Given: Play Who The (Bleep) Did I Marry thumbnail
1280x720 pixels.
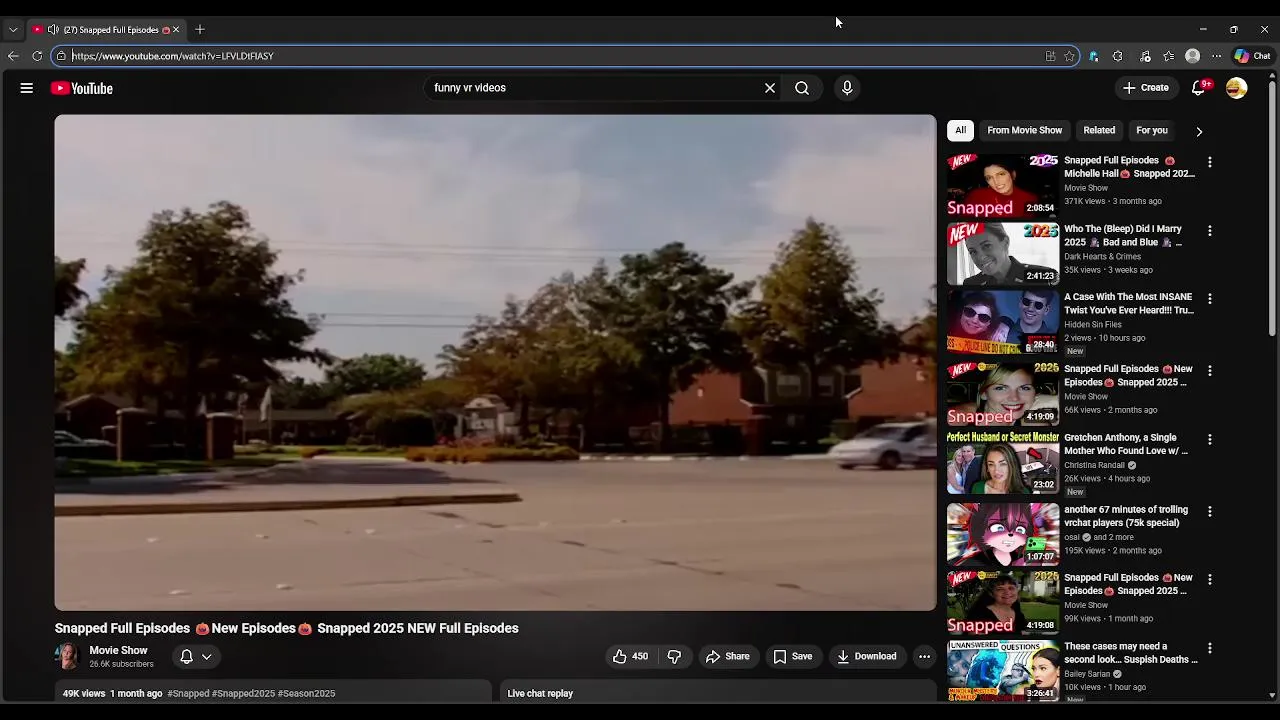Looking at the screenshot, I should point(1003,254).
